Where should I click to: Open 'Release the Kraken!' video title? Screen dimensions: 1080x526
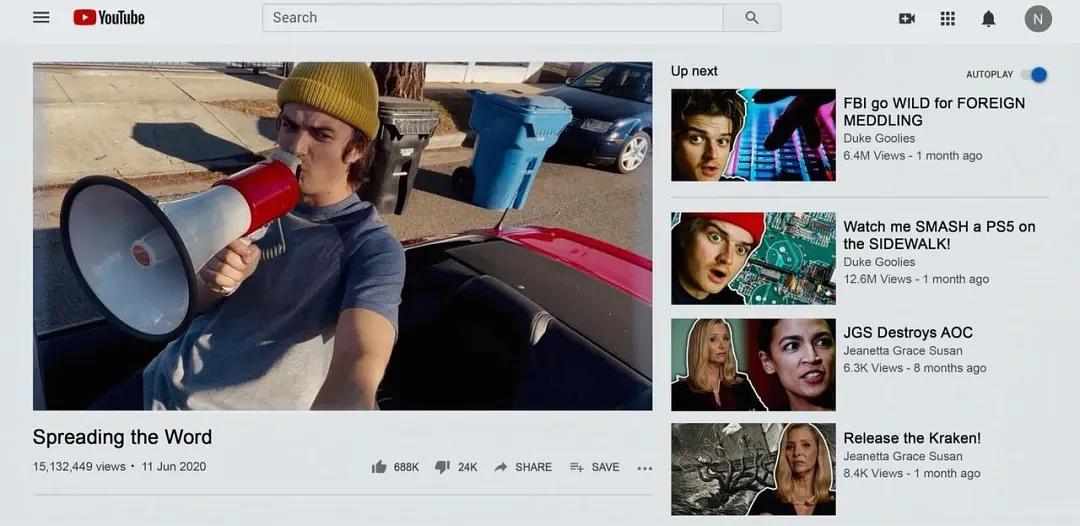[911, 438]
